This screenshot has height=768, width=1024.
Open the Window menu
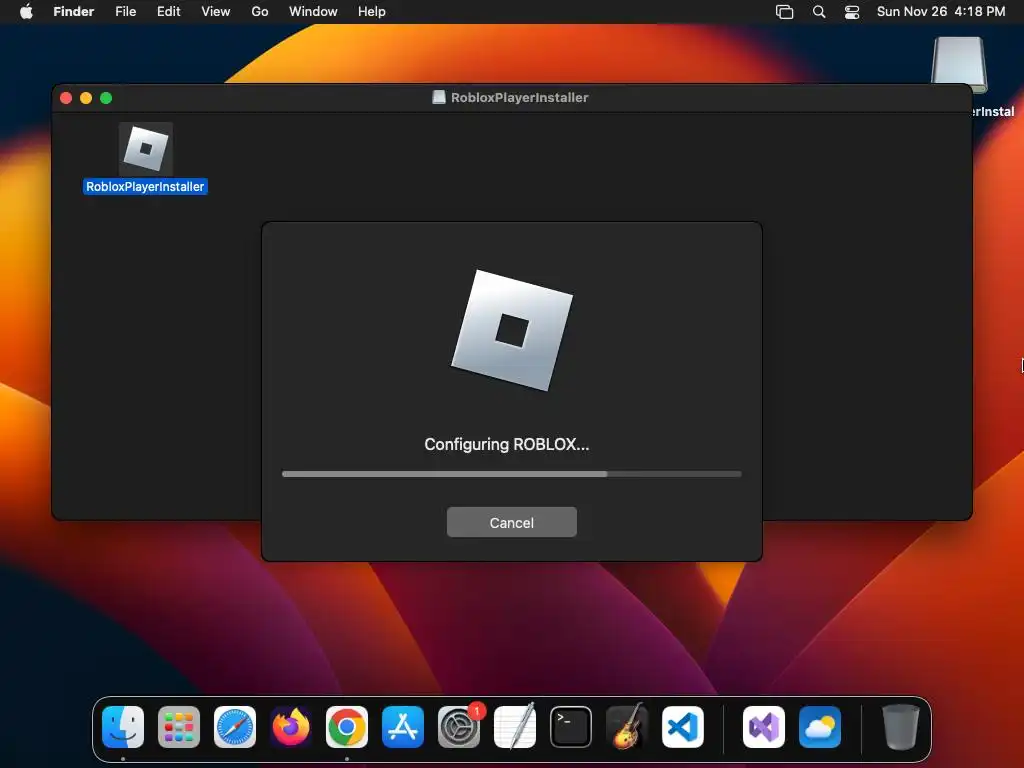(x=313, y=12)
